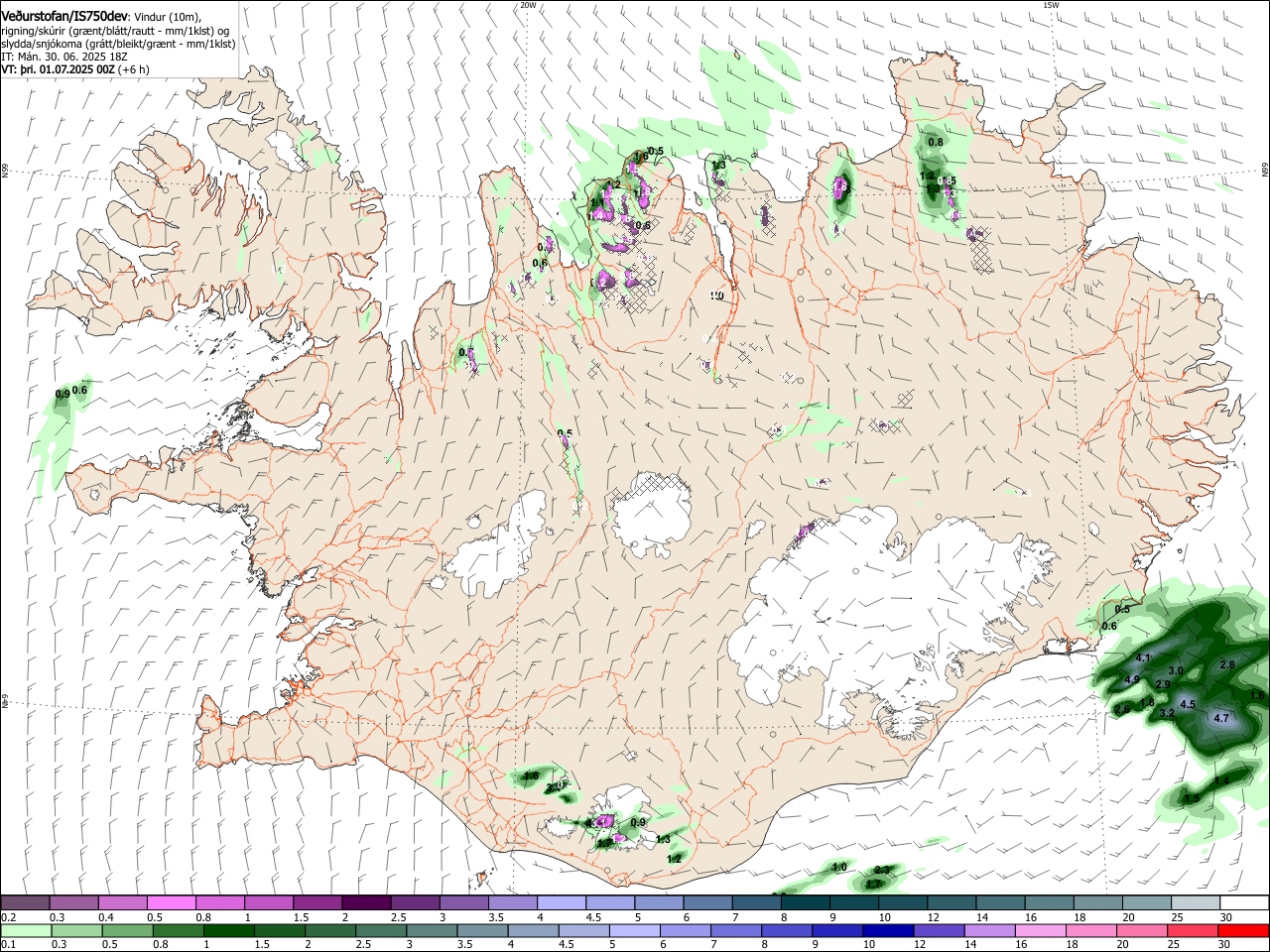Click the title text 'Veðurstofan/IS750dev'
The image size is (1270, 952).
pyautogui.click(x=64, y=17)
